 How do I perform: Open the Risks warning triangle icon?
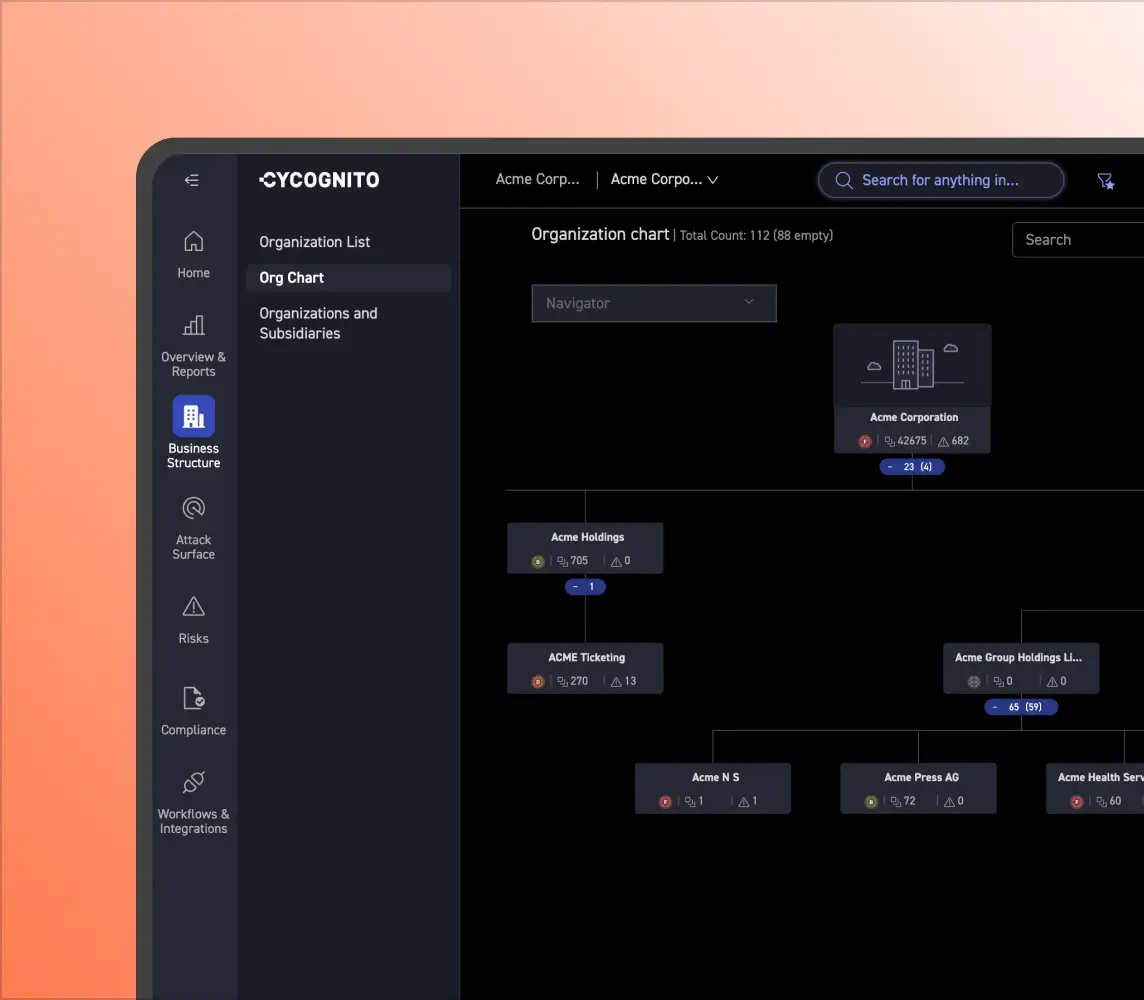tap(194, 606)
